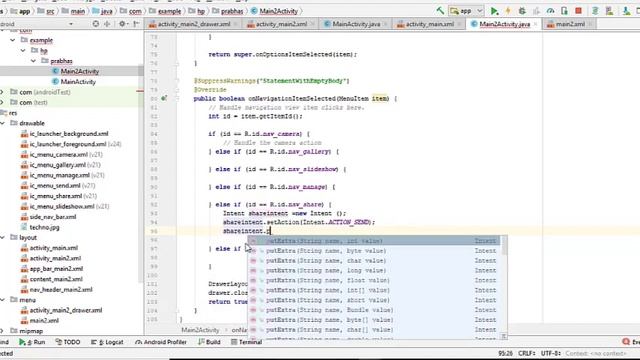Click the 'java' breadcrumb folder
This screenshot has height=360, width=640.
pos(102,11)
